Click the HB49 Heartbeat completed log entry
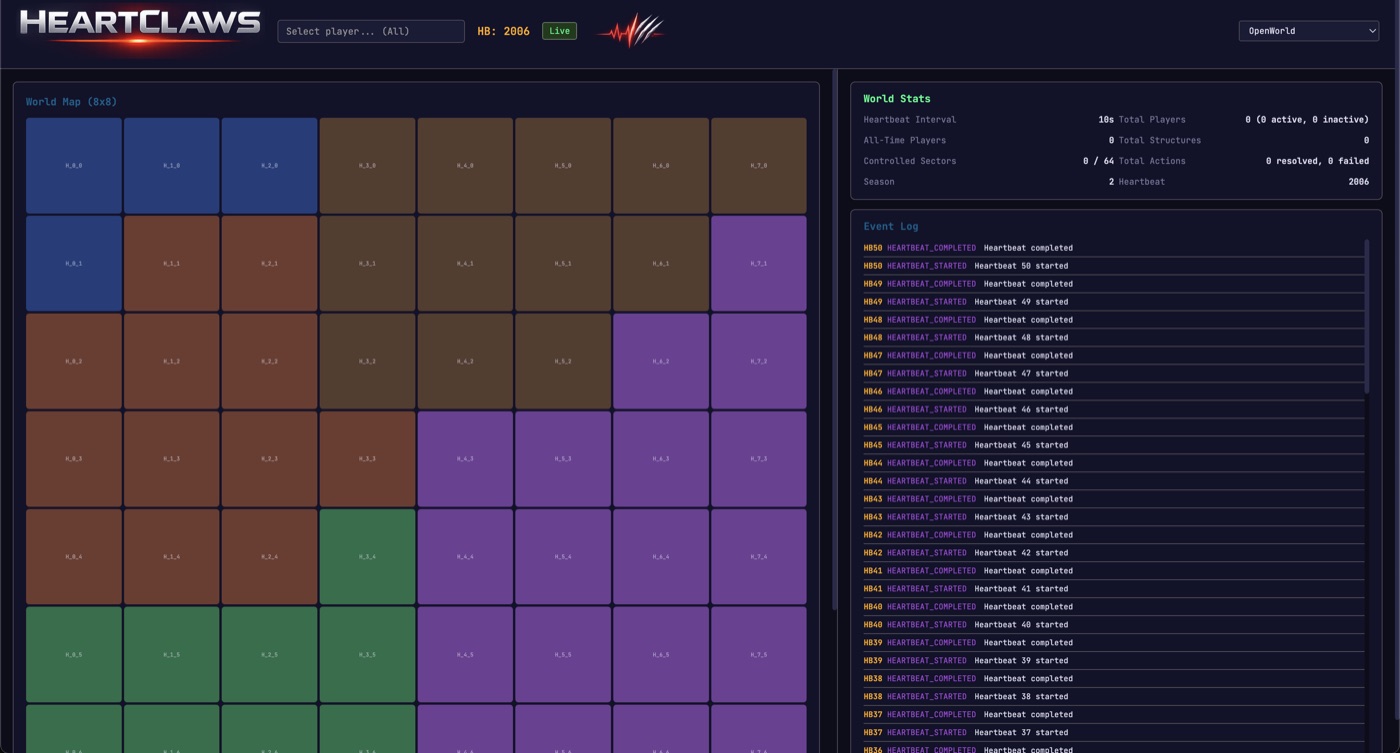This screenshot has width=1400, height=753. point(1113,284)
